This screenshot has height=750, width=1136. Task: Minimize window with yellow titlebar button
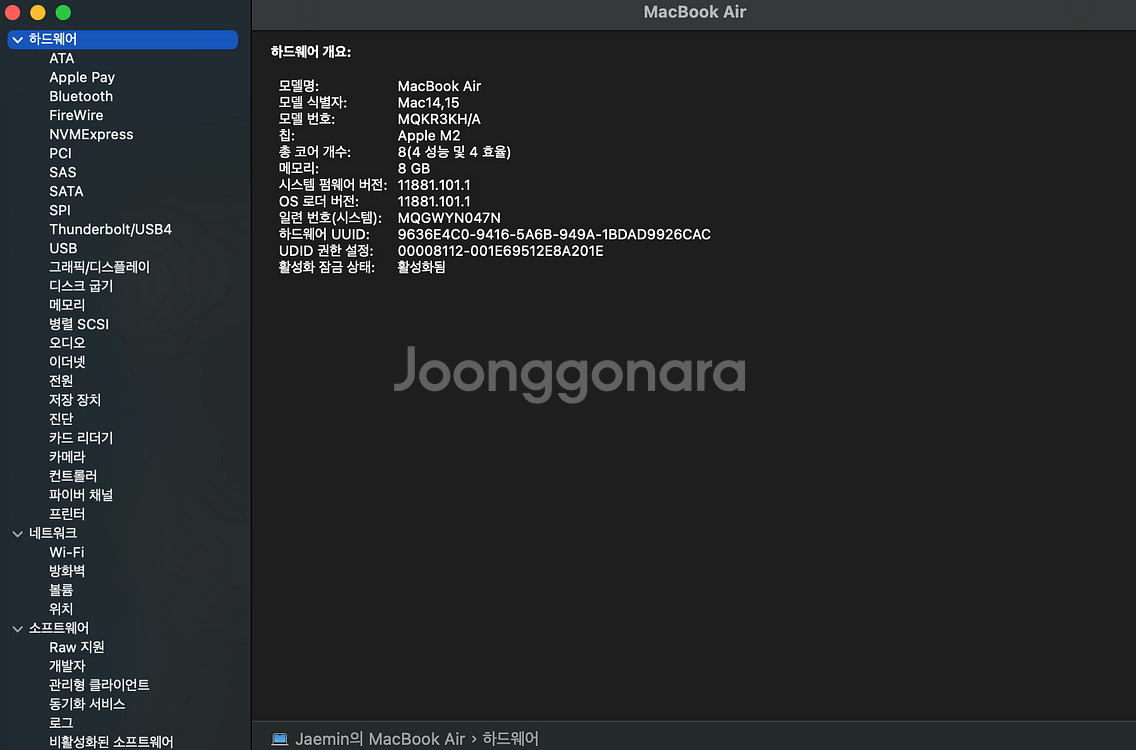tap(38, 12)
